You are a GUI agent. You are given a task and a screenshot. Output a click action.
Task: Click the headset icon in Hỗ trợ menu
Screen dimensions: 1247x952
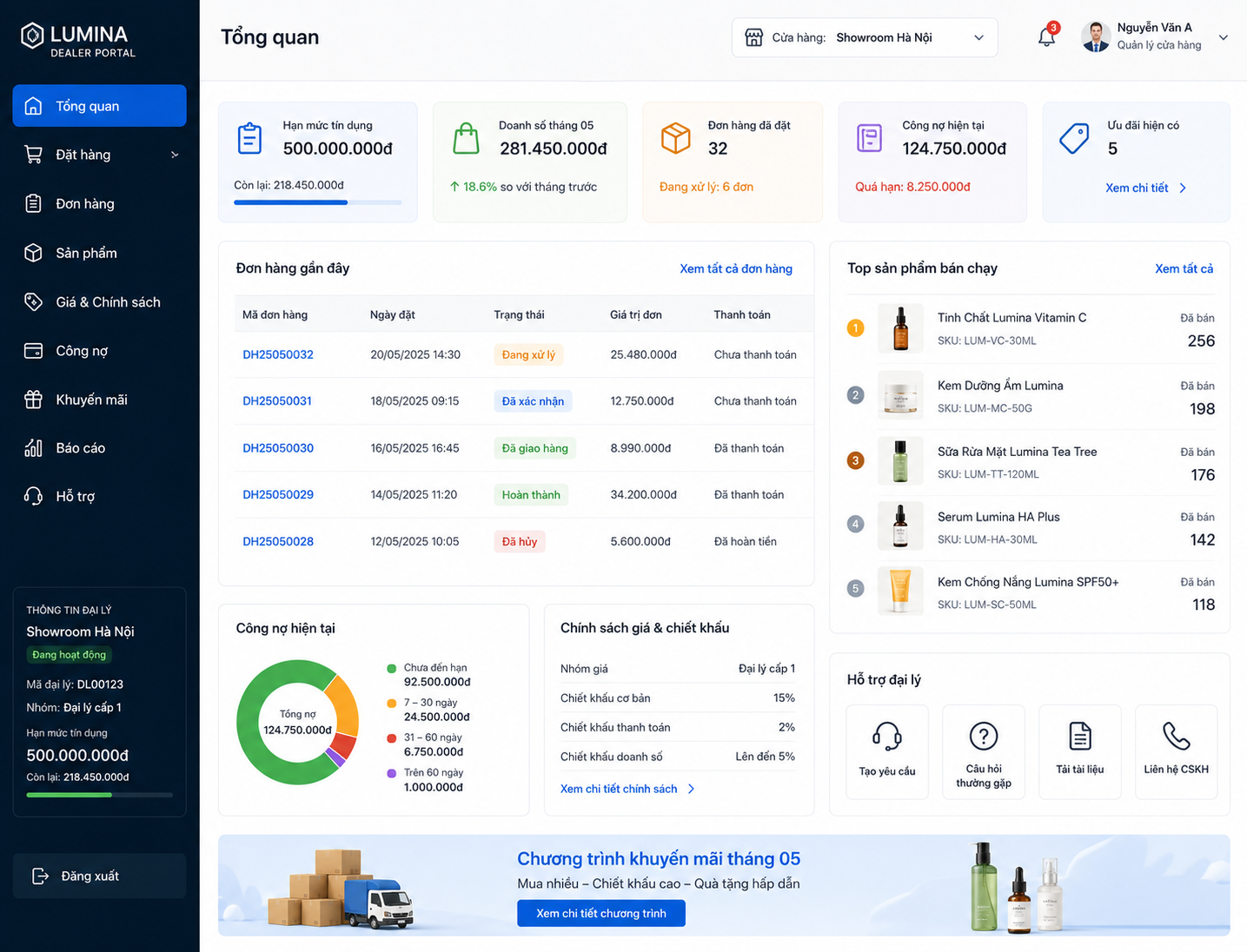[33, 496]
